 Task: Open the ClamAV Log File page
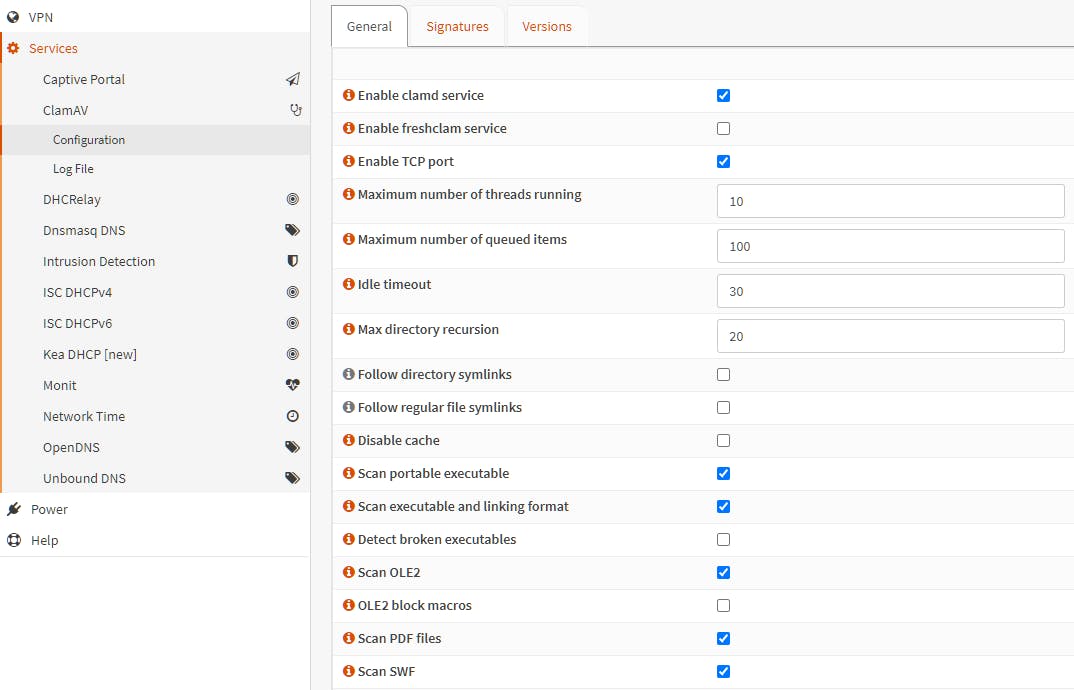(x=73, y=169)
